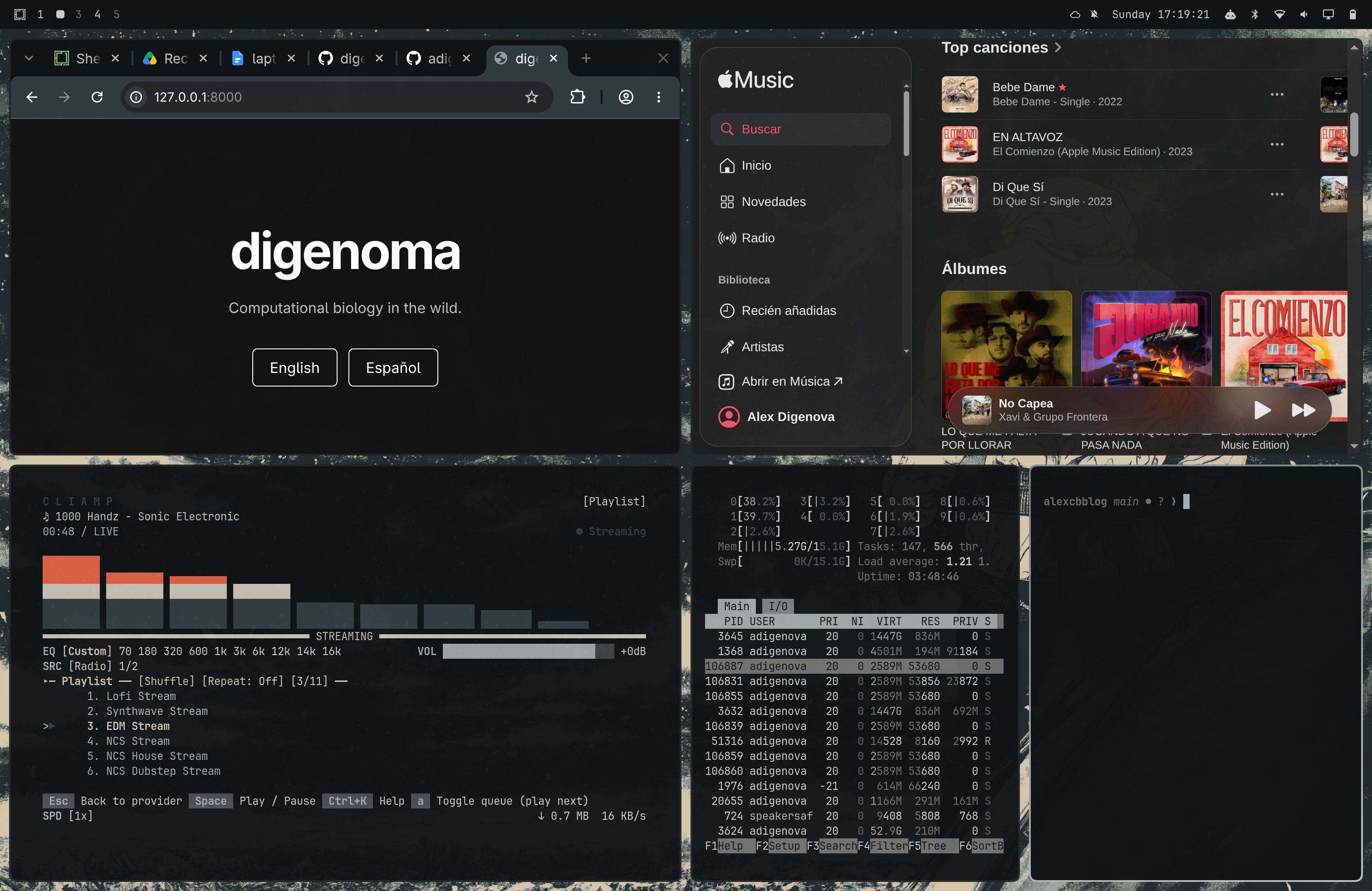Click Abrir en Música link

point(781,382)
